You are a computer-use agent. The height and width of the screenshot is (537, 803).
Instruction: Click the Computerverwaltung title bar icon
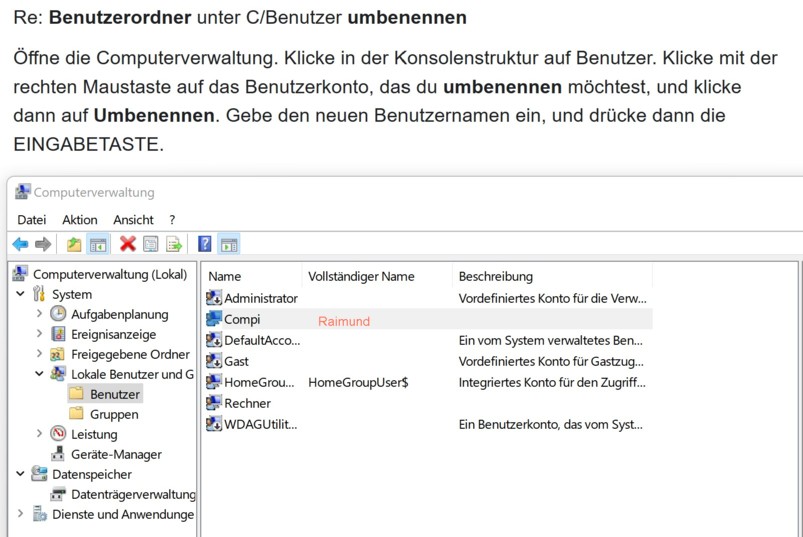(x=23, y=192)
